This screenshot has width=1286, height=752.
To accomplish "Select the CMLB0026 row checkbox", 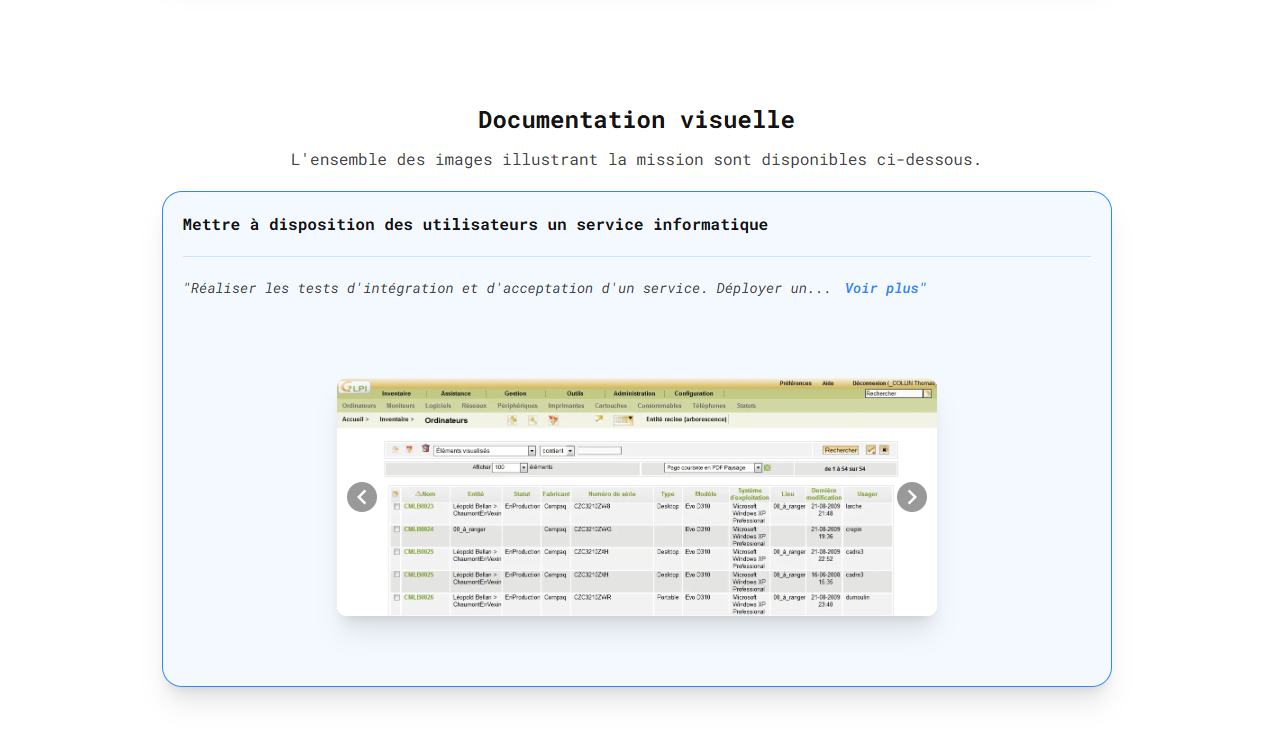I will pos(396,597).
